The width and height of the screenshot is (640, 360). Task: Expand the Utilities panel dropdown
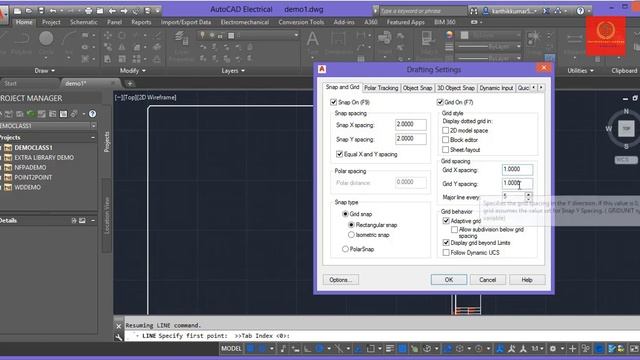580,71
